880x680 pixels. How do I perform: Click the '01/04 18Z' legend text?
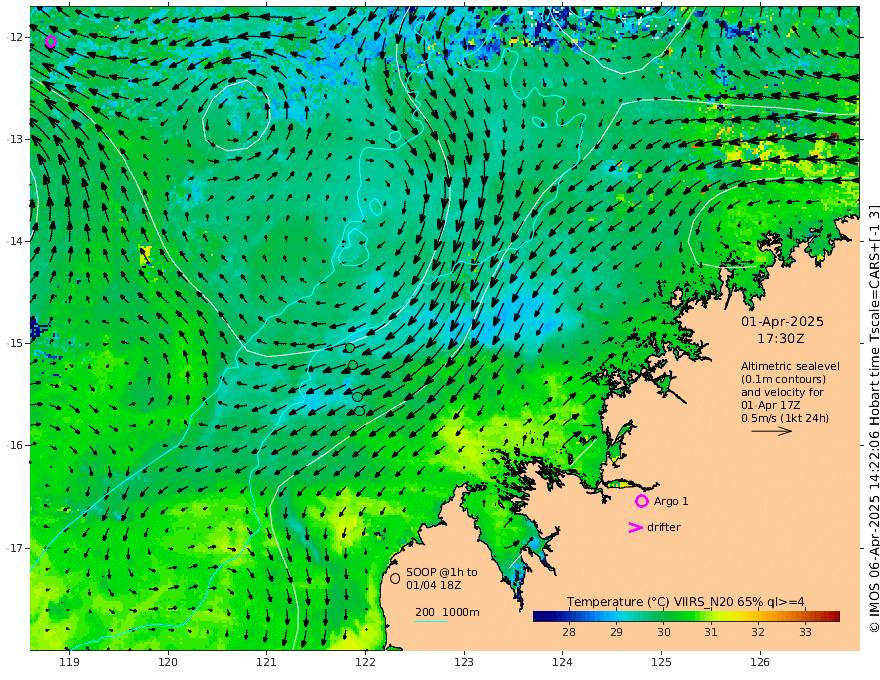click(434, 585)
